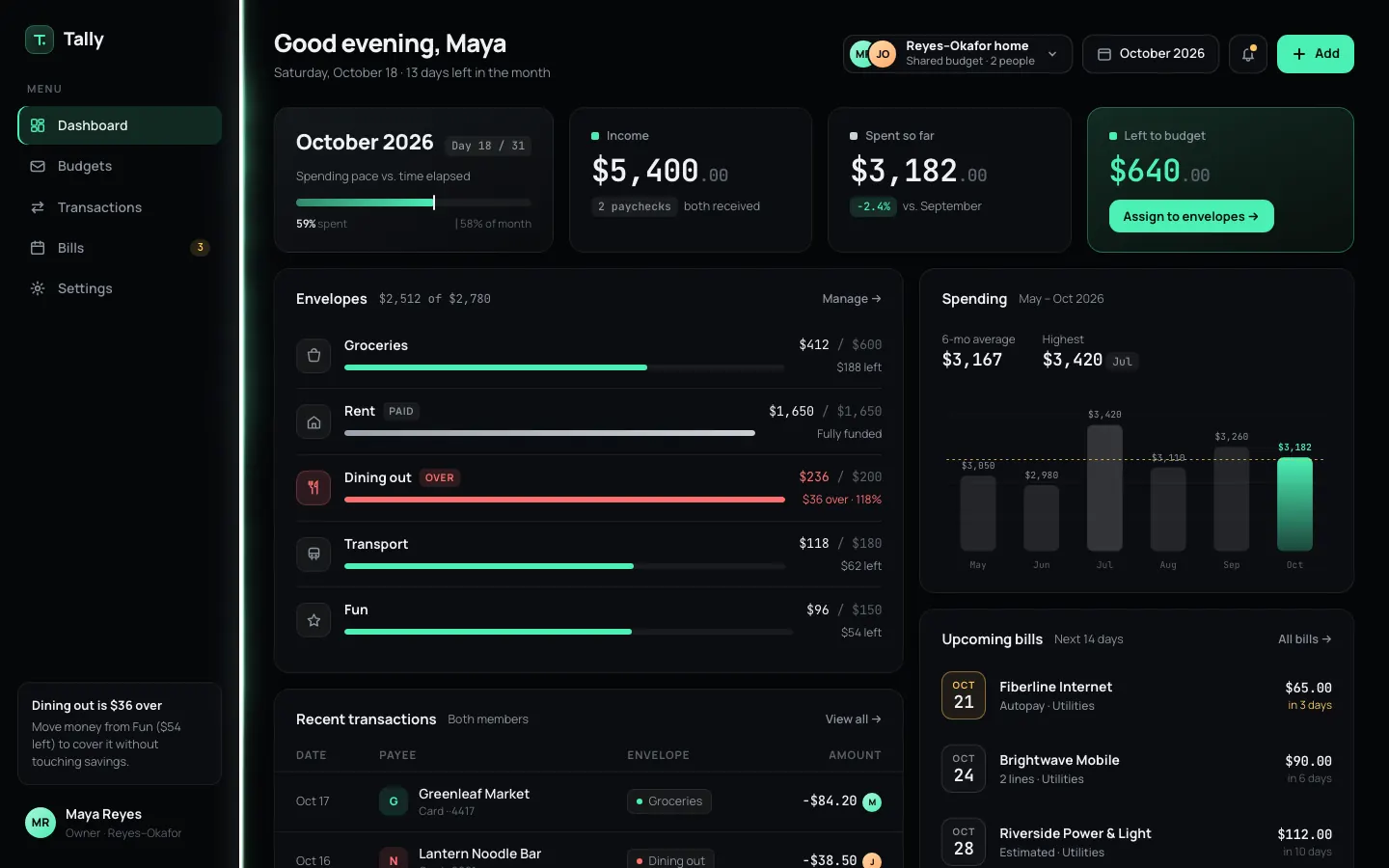Screen dimensions: 1389x868
Task: Click the Oct bar in Spending chart
Action: pos(1294,503)
